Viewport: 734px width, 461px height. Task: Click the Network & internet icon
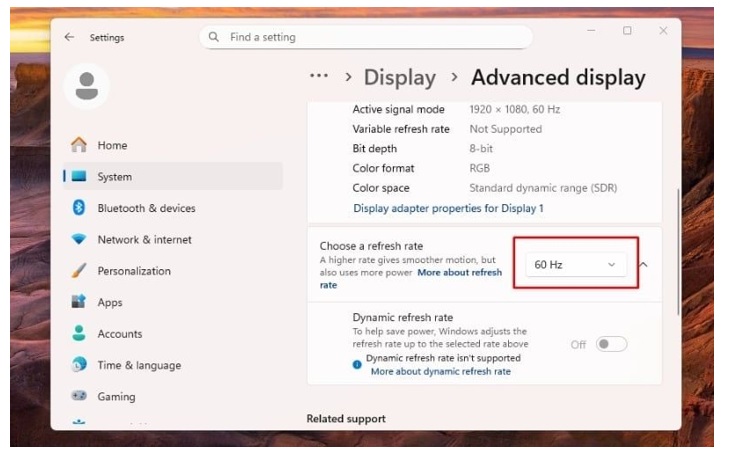click(79, 240)
